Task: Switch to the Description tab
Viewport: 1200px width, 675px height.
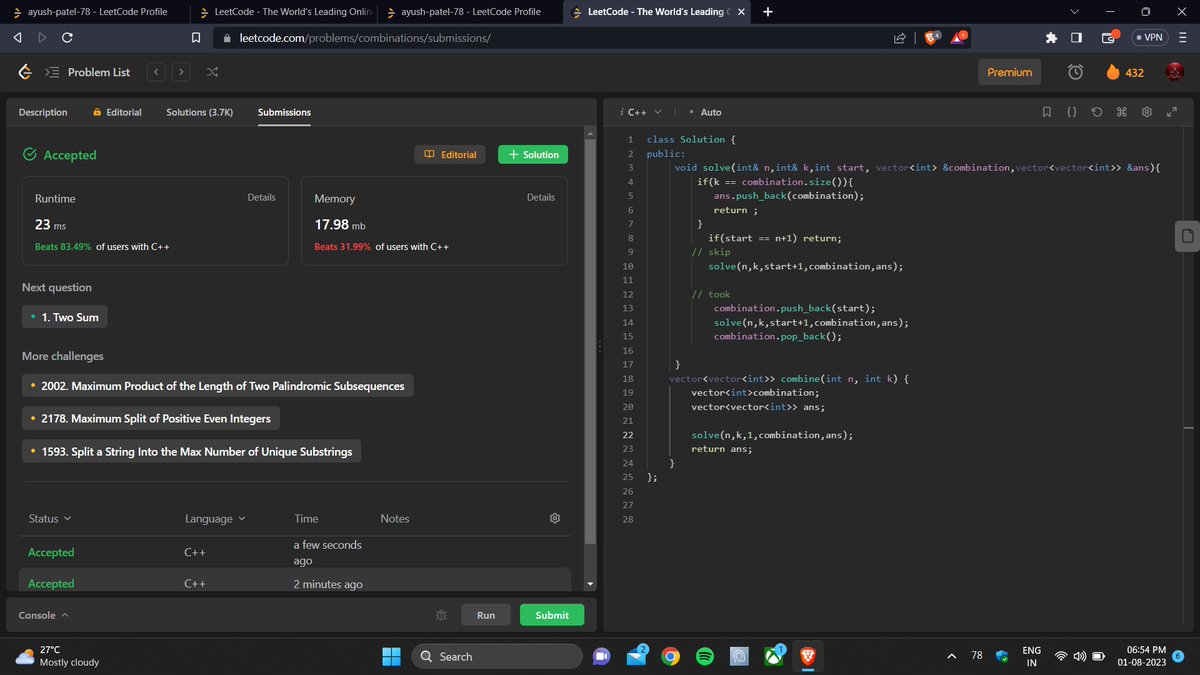Action: click(42, 112)
